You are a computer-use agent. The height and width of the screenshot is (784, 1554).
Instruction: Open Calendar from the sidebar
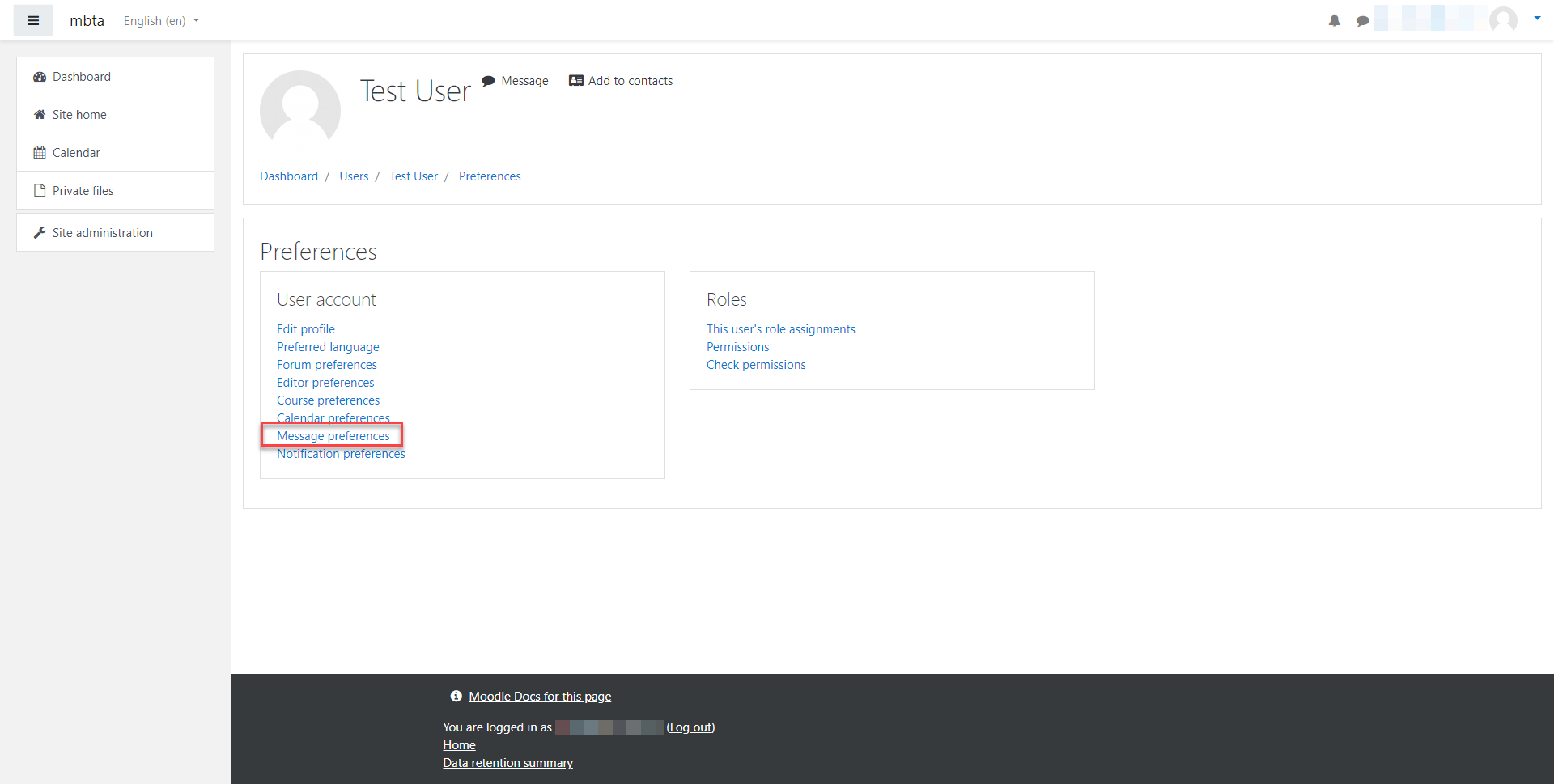[x=115, y=152]
